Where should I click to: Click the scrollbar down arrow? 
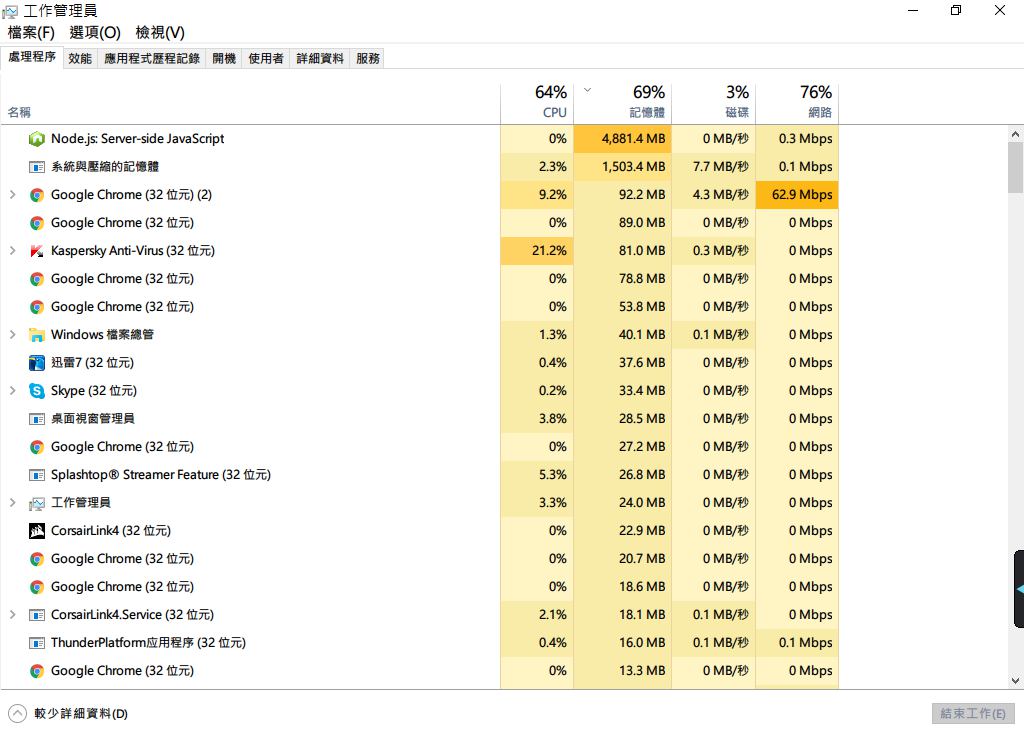pos(1015,681)
